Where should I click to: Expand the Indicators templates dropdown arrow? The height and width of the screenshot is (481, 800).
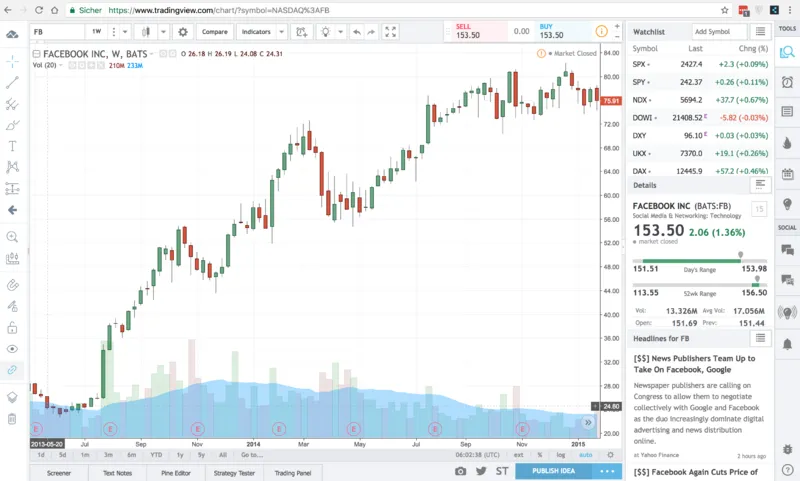pos(282,32)
